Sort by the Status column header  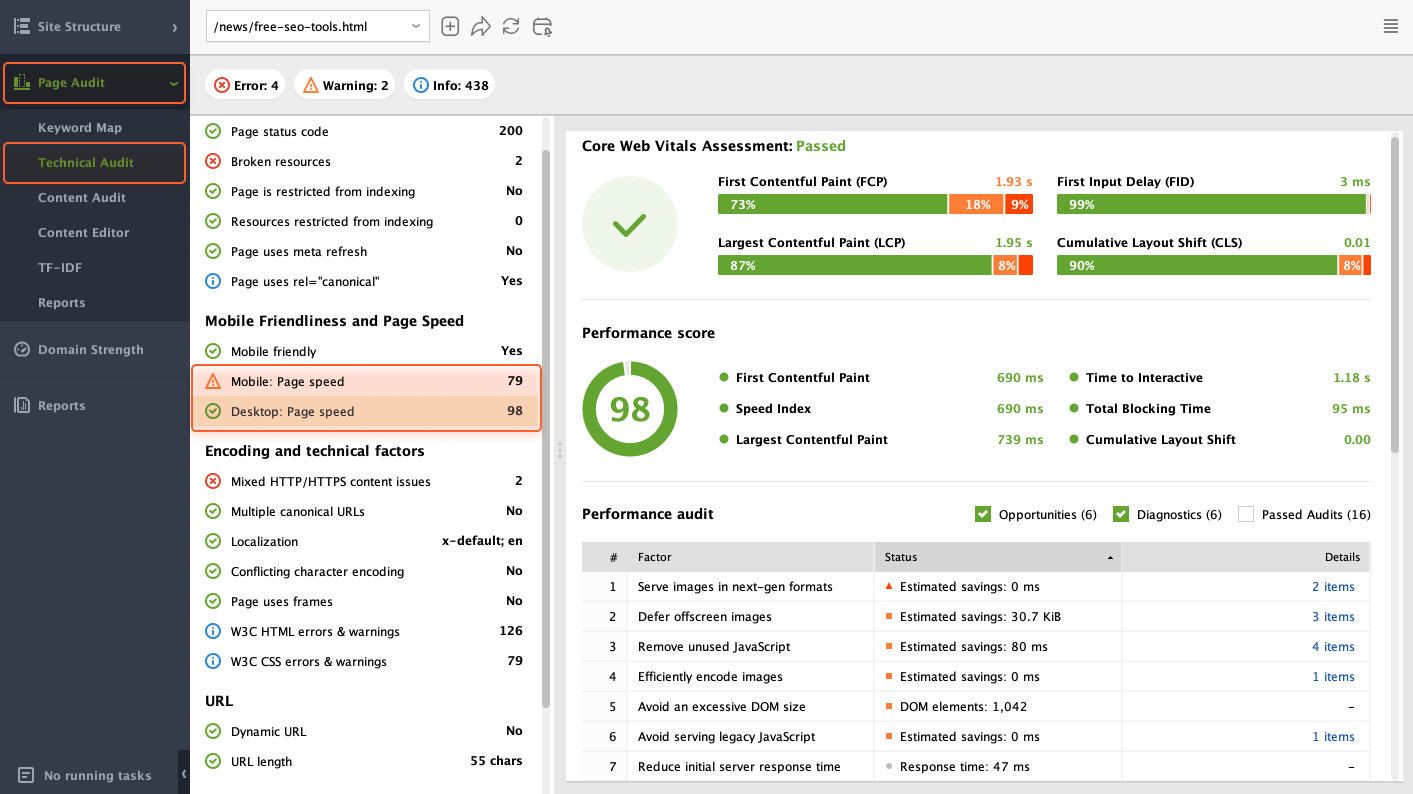coord(998,557)
